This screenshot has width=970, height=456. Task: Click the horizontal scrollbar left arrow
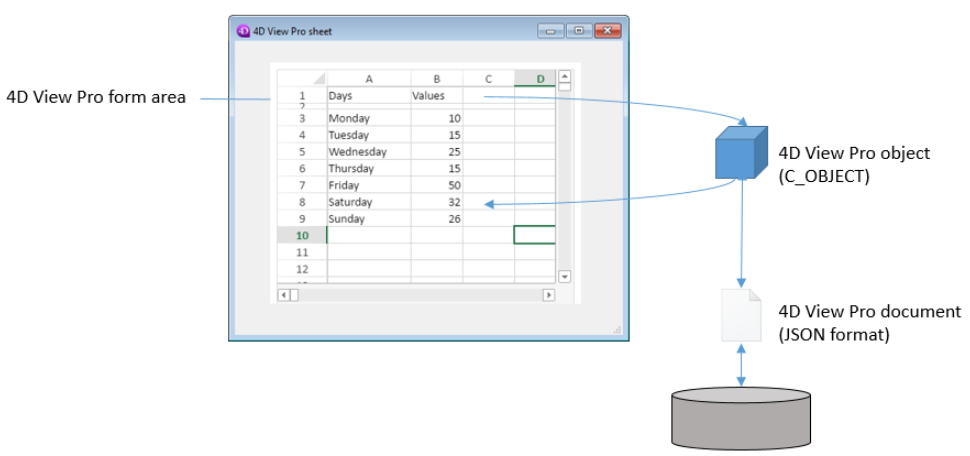tap(284, 295)
